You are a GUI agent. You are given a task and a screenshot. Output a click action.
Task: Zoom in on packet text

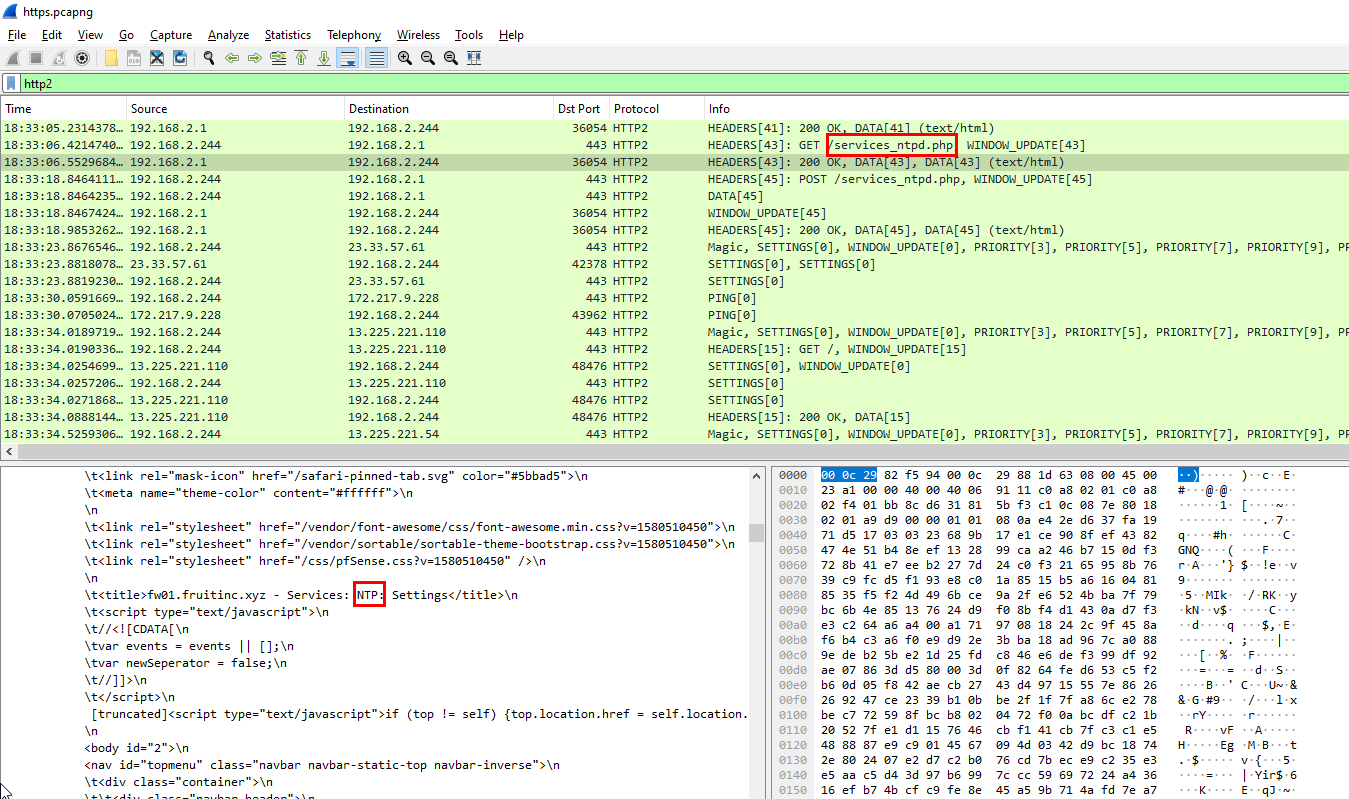pyautogui.click(x=405, y=58)
